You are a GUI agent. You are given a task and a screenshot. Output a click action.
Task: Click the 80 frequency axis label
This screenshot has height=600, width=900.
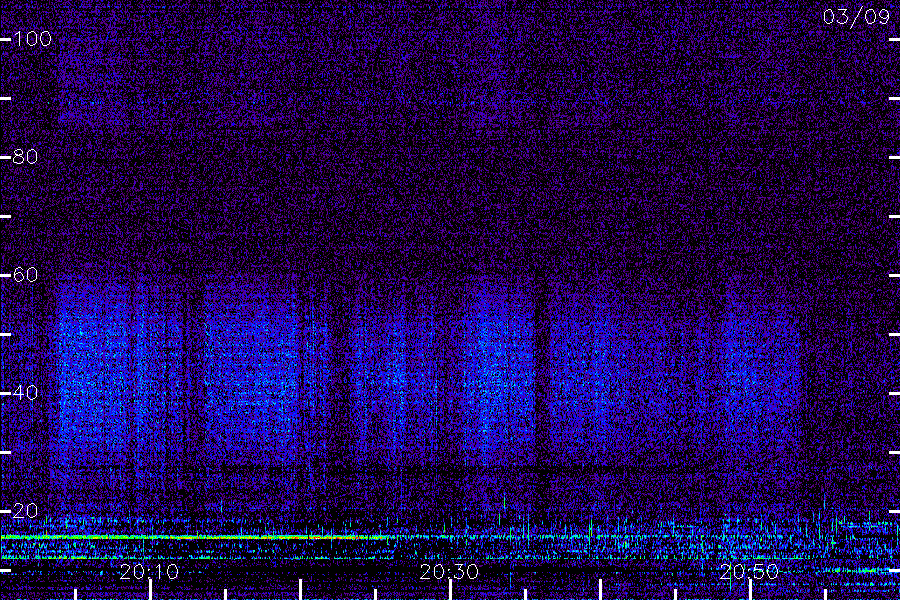click(25, 157)
